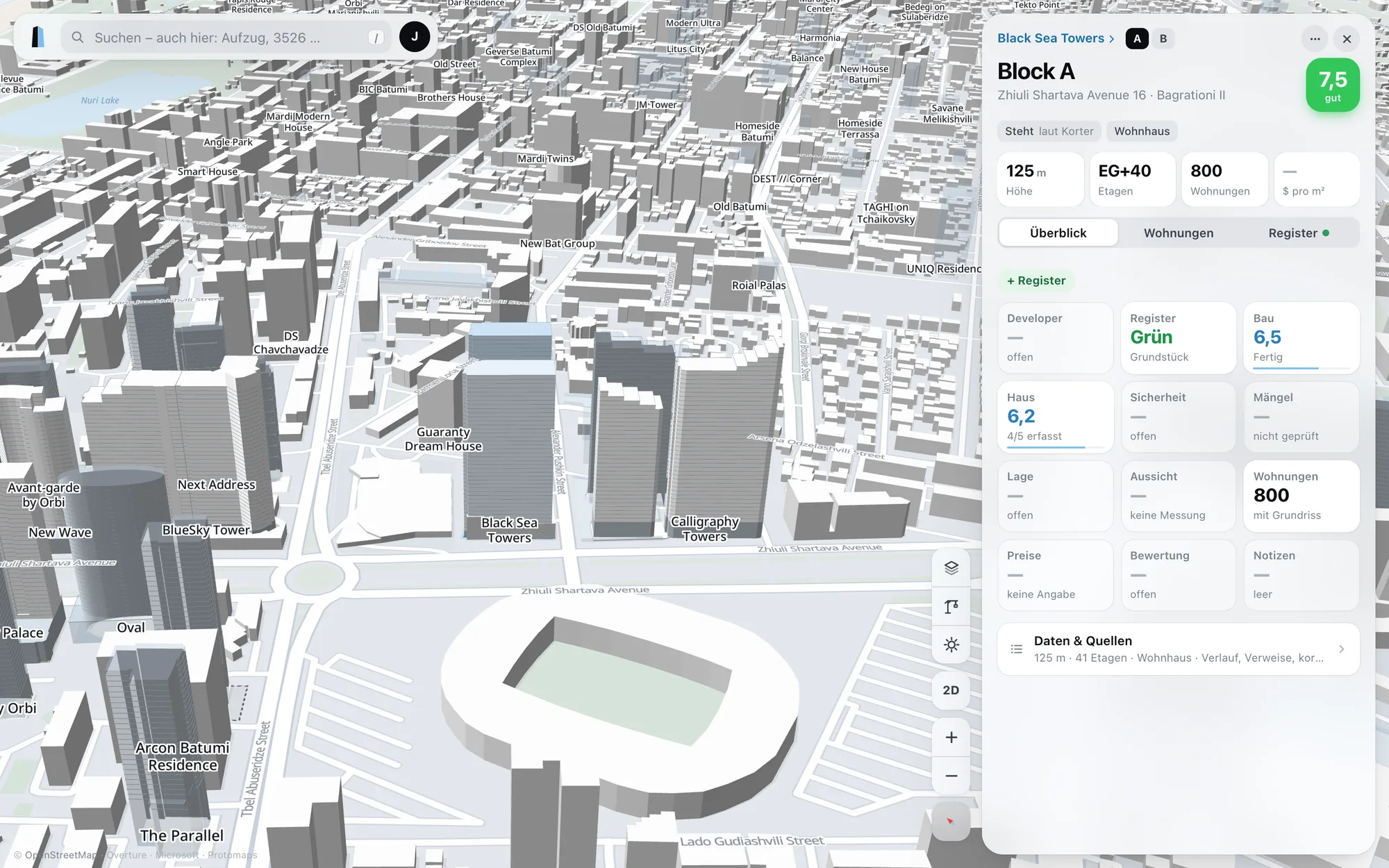Zoom in with the plus button

point(951,737)
